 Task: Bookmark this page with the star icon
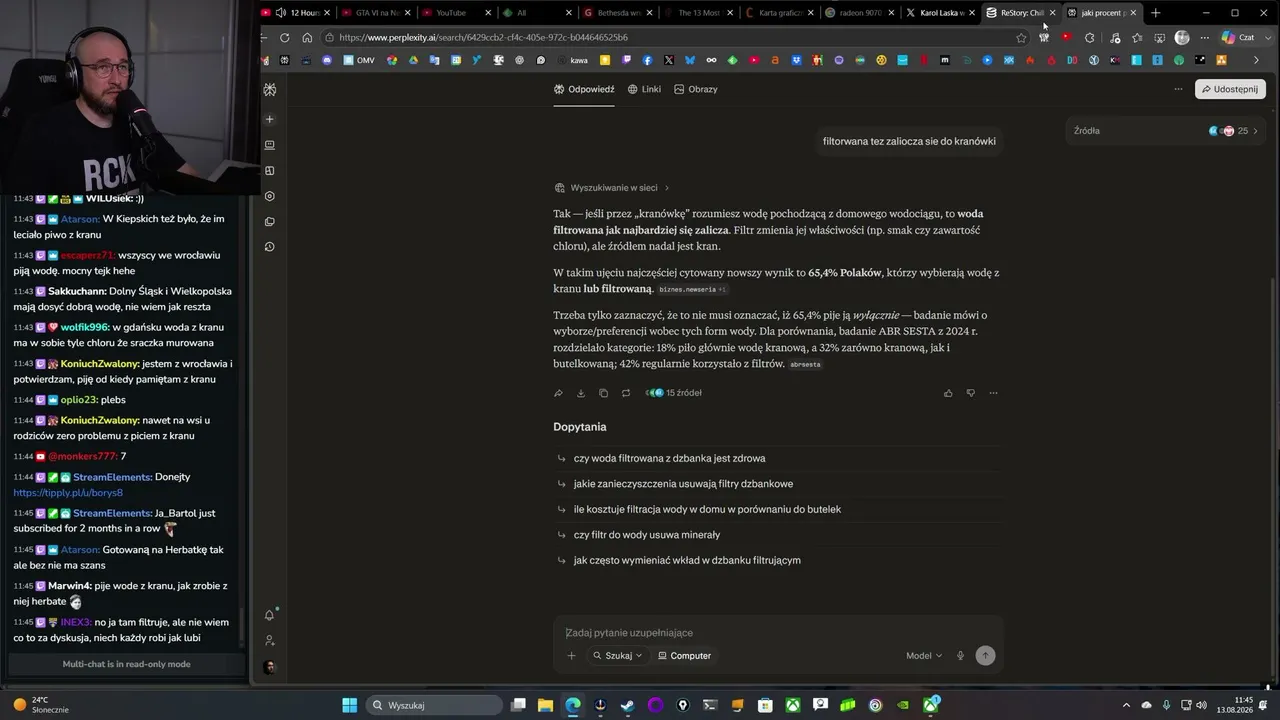click(1021, 38)
